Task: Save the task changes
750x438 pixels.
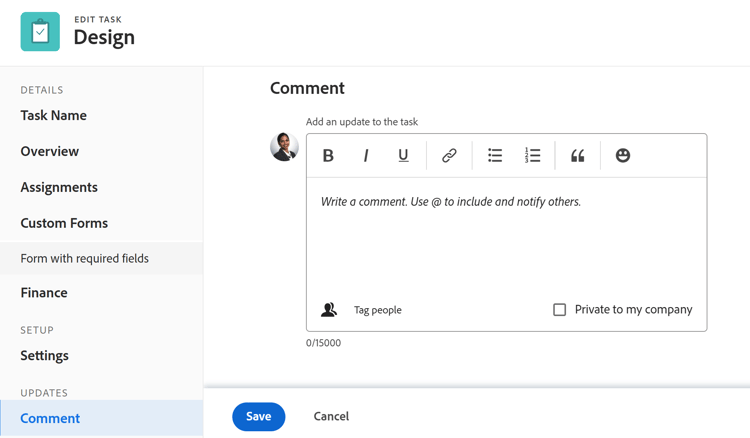Action: (258, 416)
